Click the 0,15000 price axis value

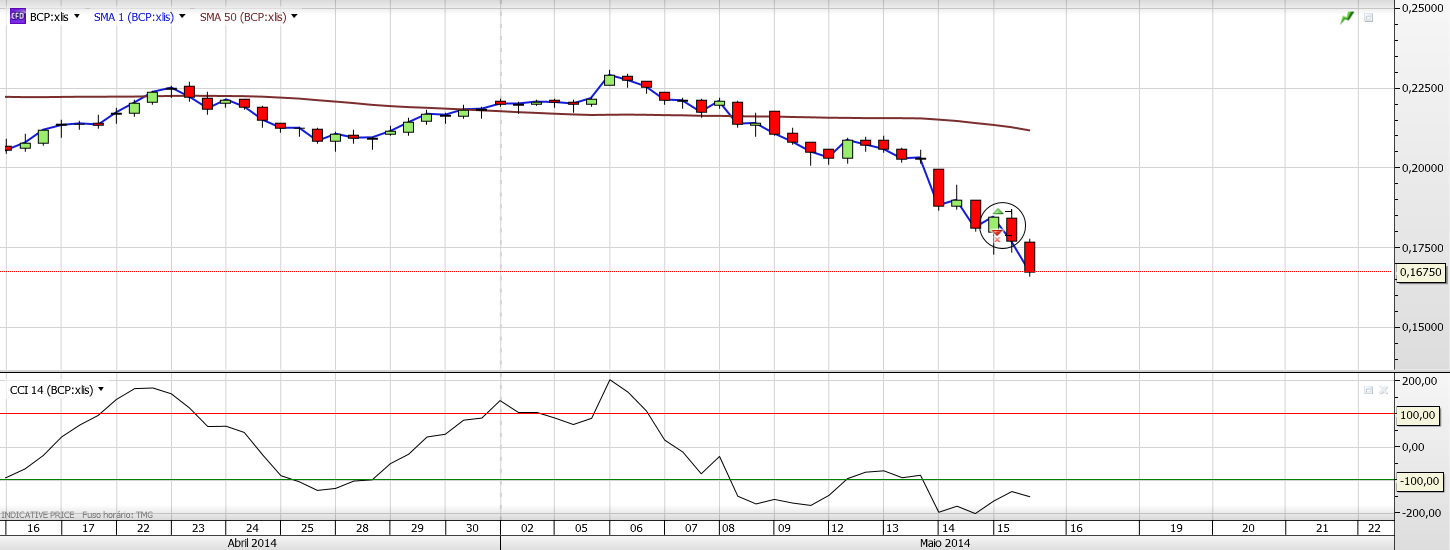[x=1424, y=327]
